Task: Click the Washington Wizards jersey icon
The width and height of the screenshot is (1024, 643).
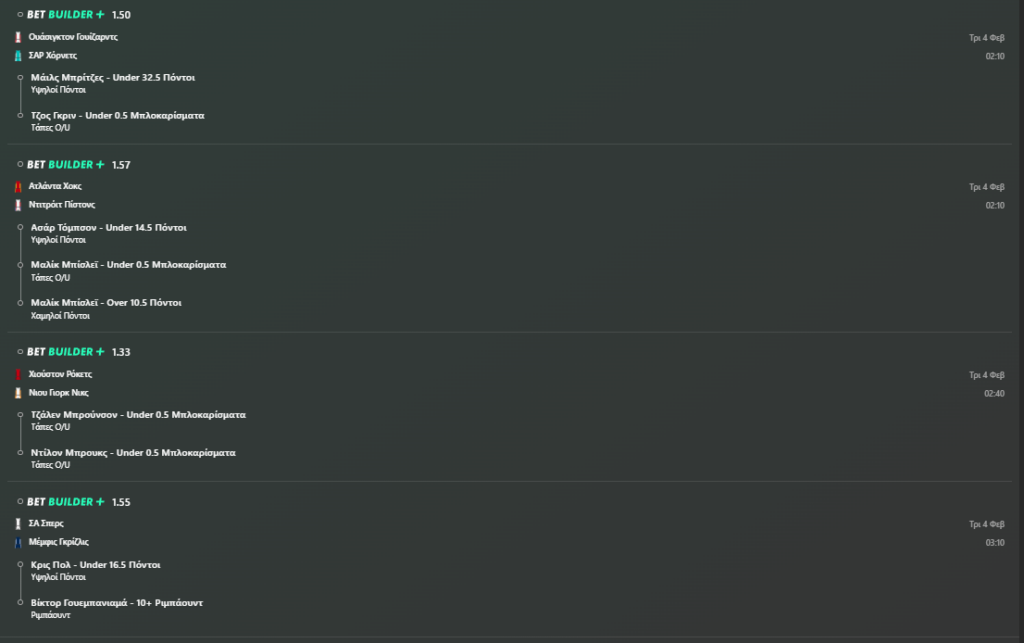Action: click(18, 37)
